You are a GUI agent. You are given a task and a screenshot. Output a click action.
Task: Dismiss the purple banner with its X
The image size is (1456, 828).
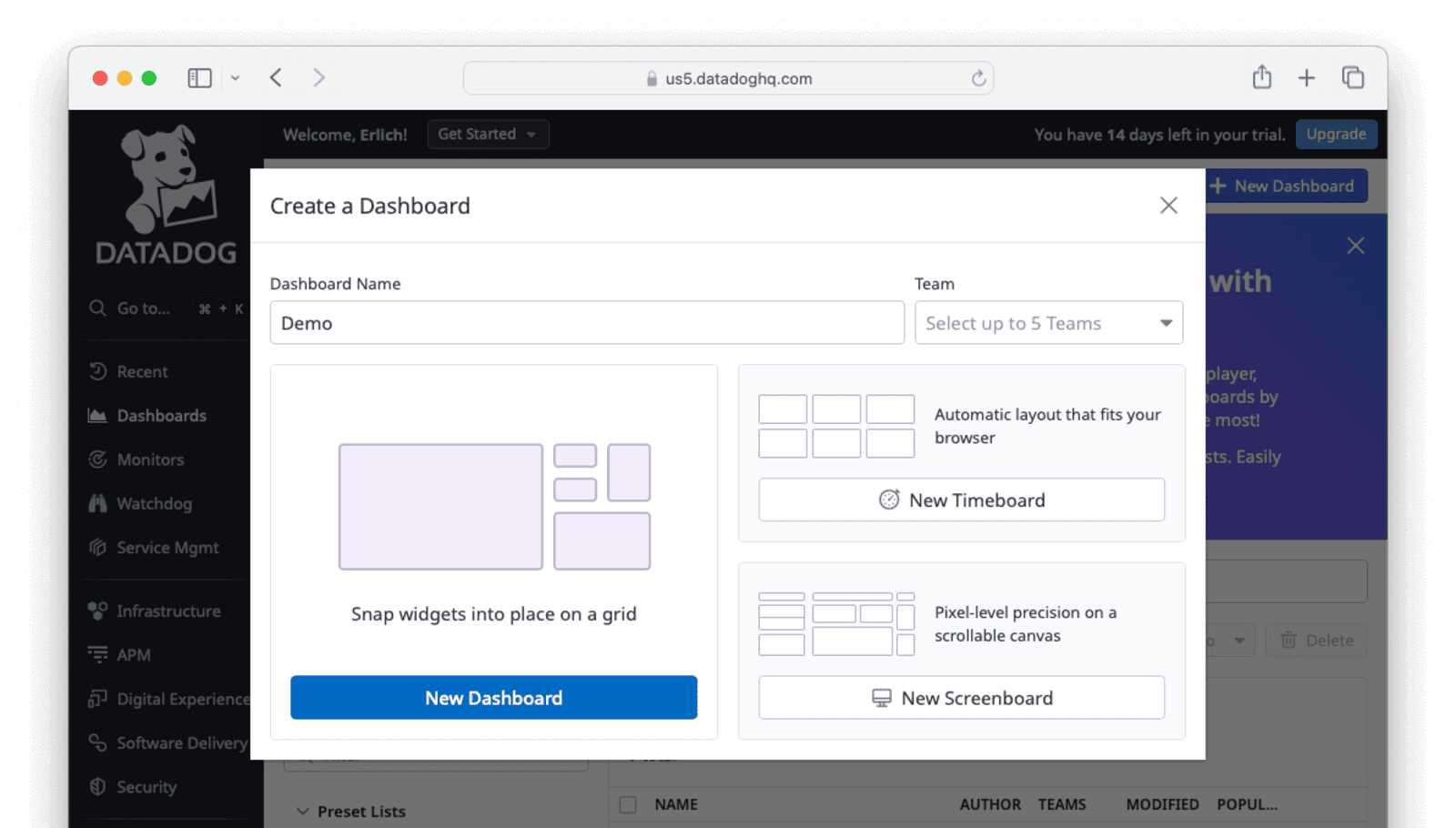pyautogui.click(x=1355, y=246)
